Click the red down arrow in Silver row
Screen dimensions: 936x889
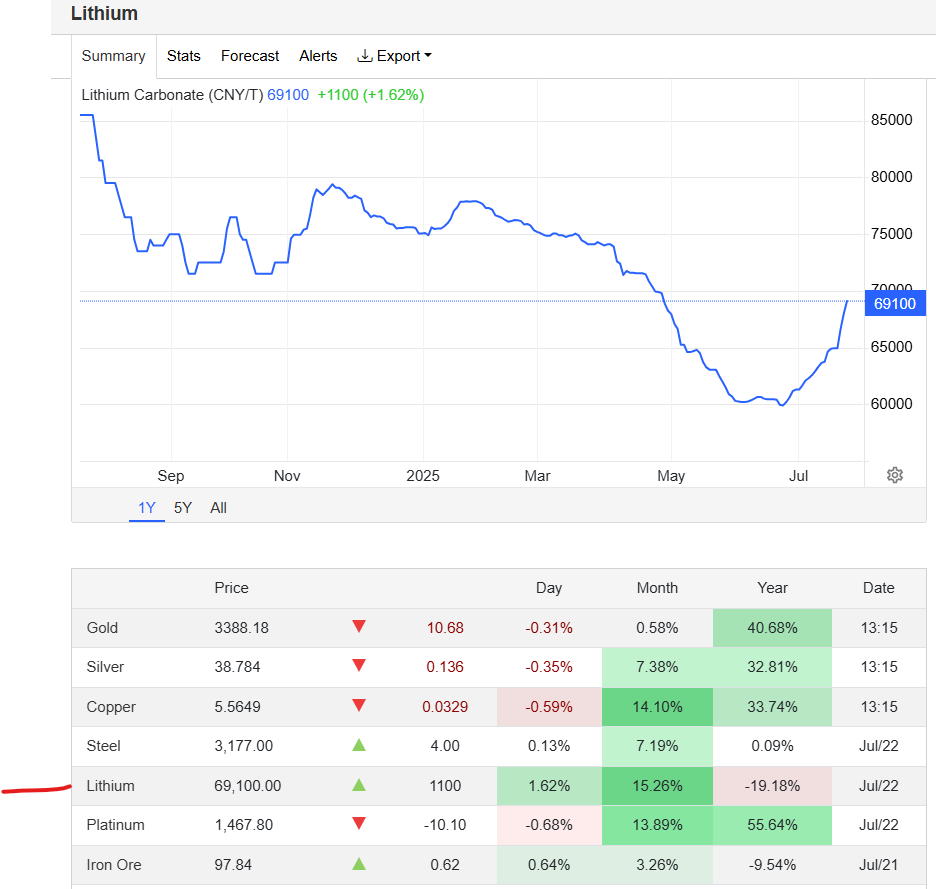coord(359,667)
